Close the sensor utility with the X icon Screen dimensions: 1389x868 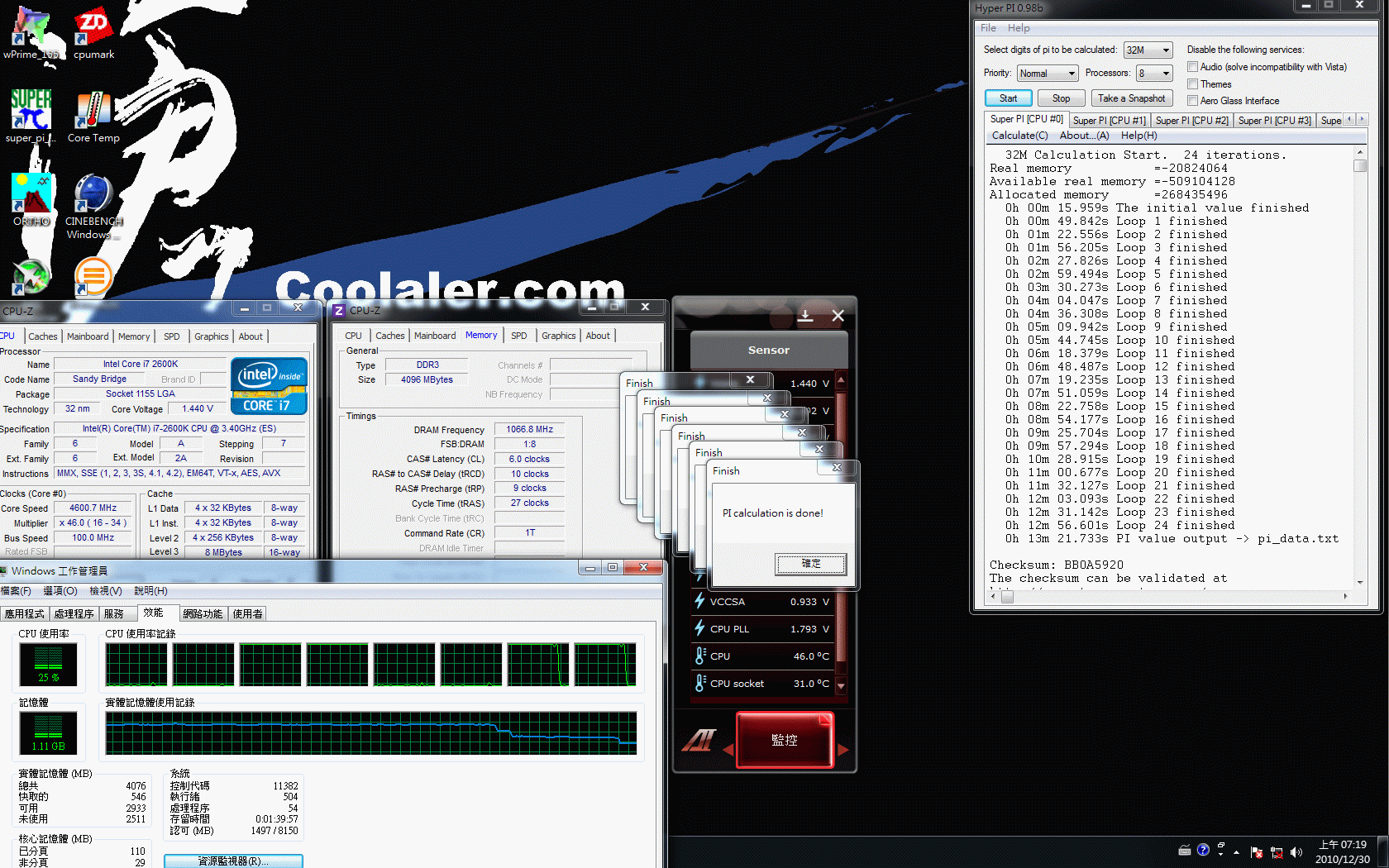838,316
